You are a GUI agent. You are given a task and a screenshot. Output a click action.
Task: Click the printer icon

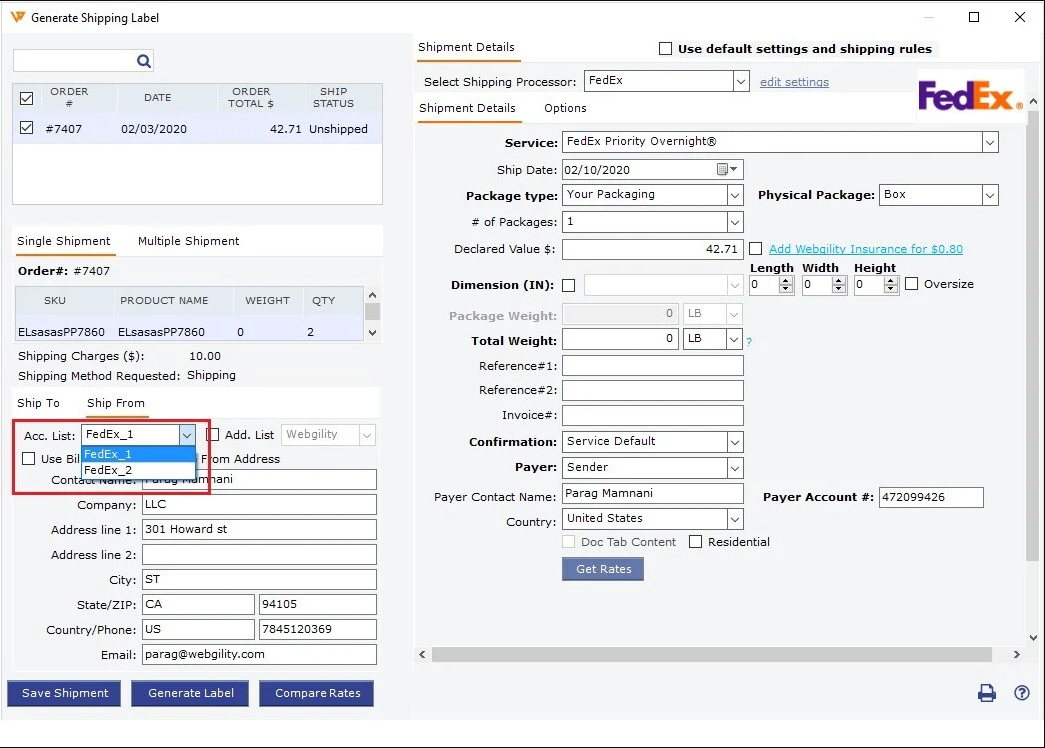tap(986, 693)
